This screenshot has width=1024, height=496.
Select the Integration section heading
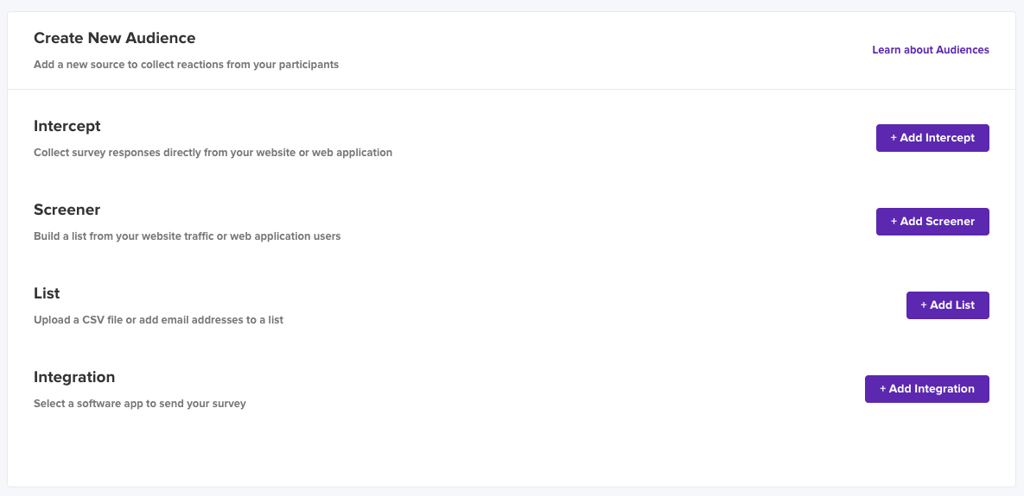point(74,377)
